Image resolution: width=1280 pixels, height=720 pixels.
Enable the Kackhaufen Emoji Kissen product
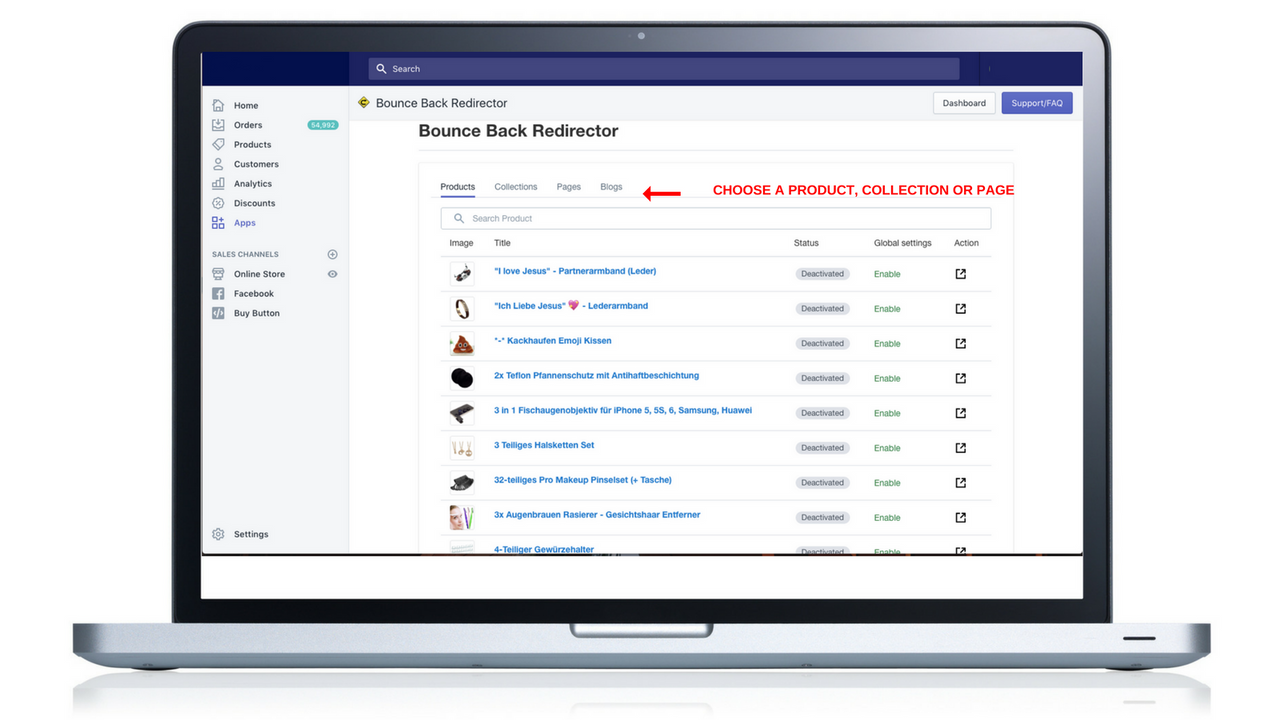(886, 343)
